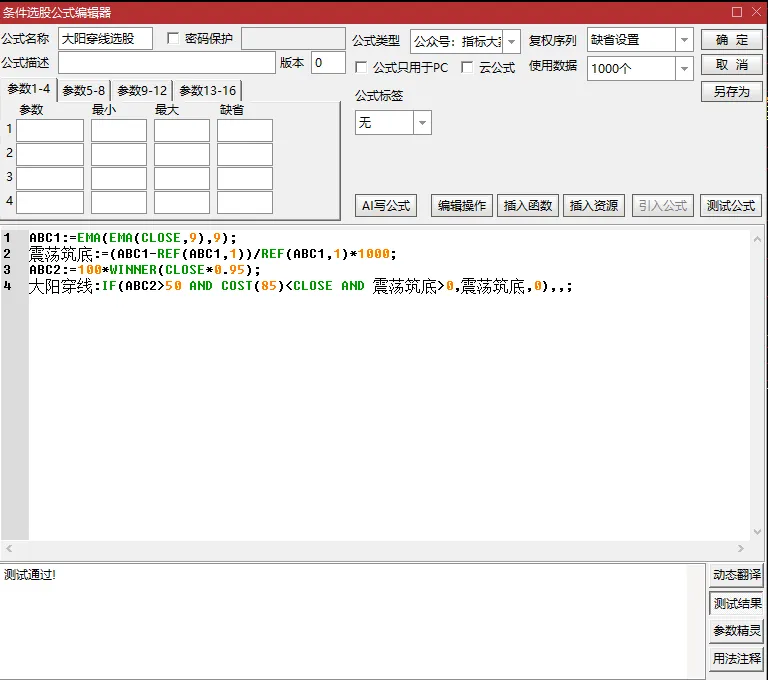The height and width of the screenshot is (680, 768).
Task: Click the 插入函数 button
Action: point(528,206)
